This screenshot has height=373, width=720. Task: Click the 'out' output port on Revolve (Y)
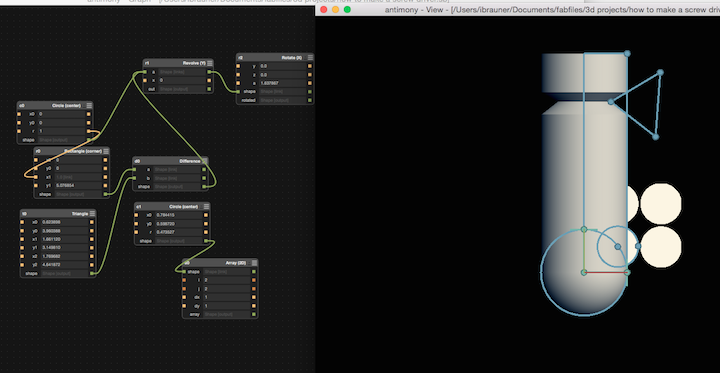click(x=209, y=89)
